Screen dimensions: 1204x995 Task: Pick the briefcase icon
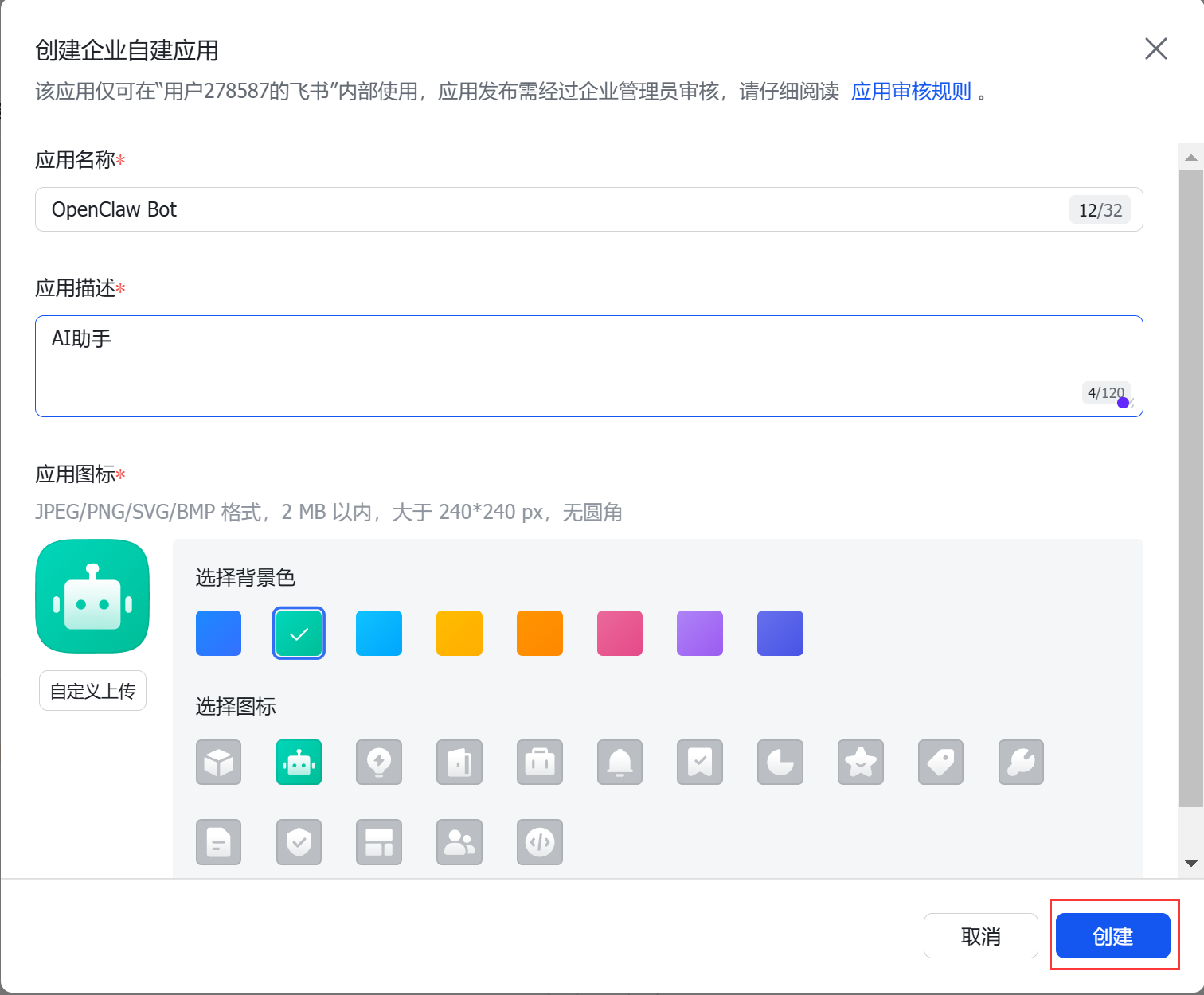pyautogui.click(x=540, y=763)
